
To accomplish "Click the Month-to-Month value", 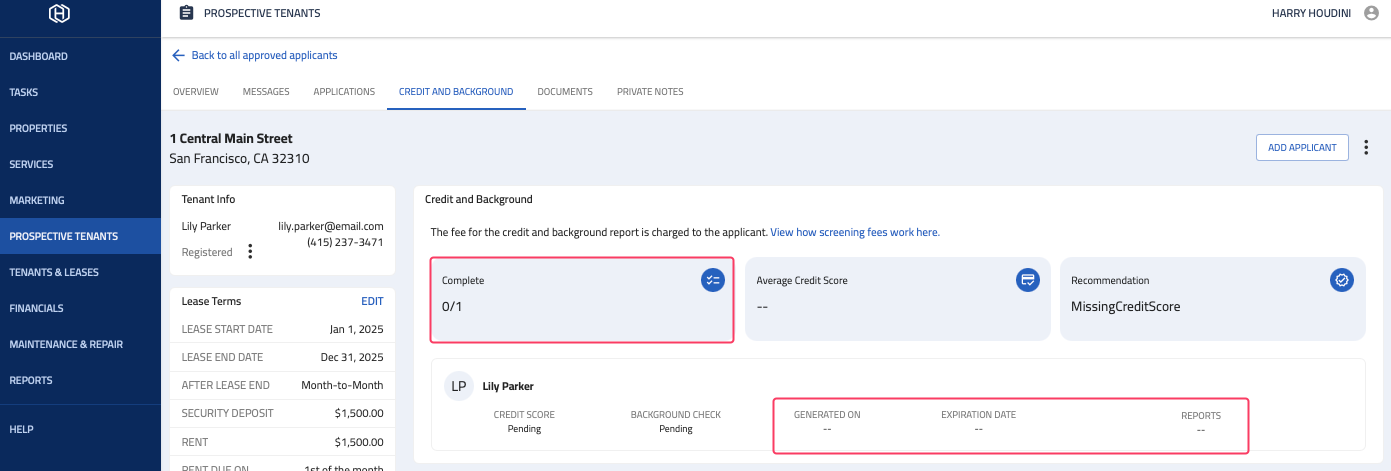I will (342, 385).
